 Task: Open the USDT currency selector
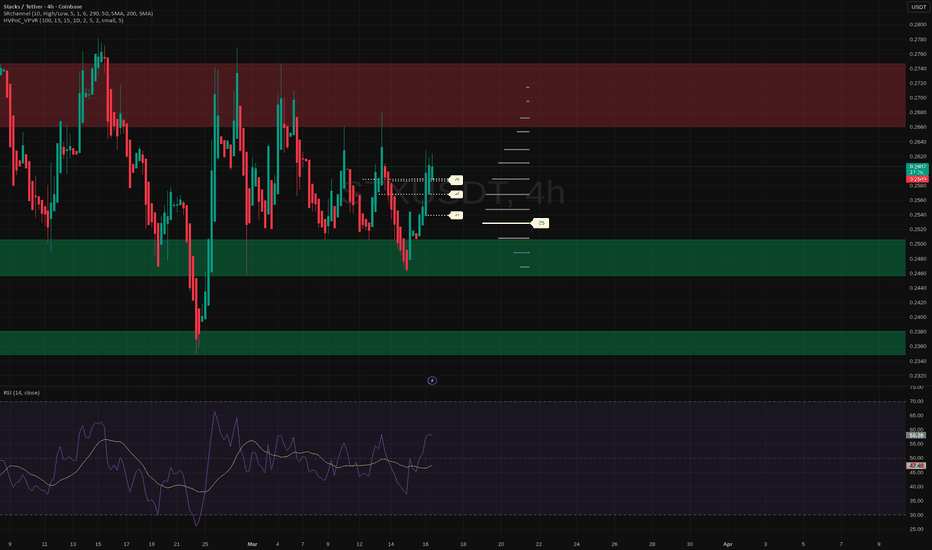click(x=919, y=7)
